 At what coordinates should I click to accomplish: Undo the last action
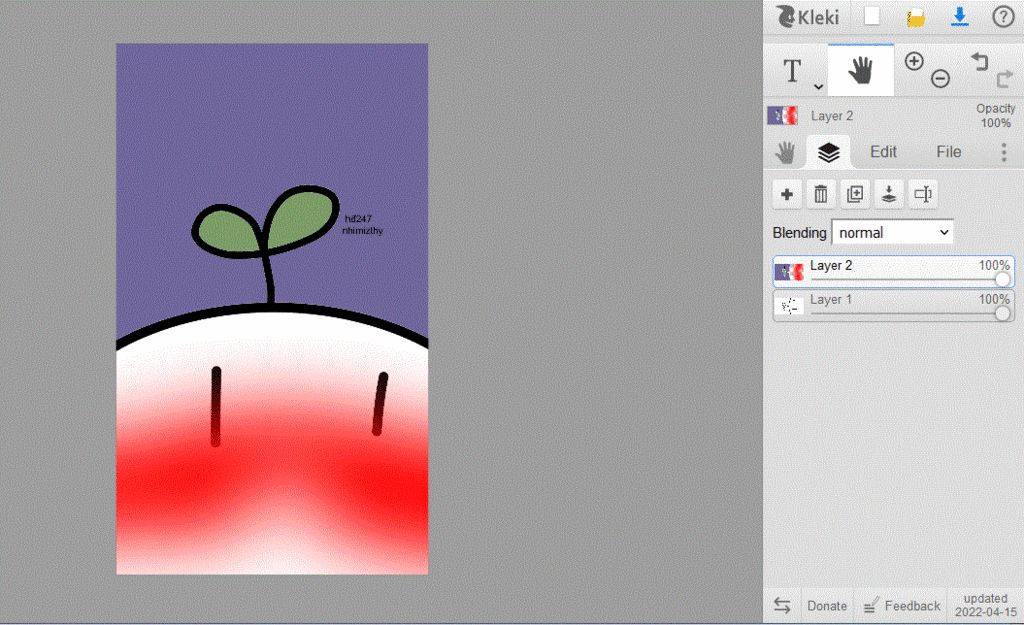980,62
